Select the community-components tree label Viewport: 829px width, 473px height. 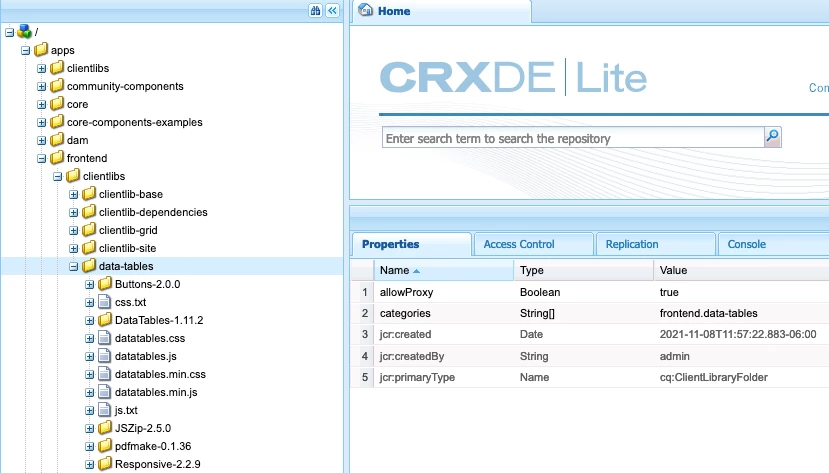(125, 86)
